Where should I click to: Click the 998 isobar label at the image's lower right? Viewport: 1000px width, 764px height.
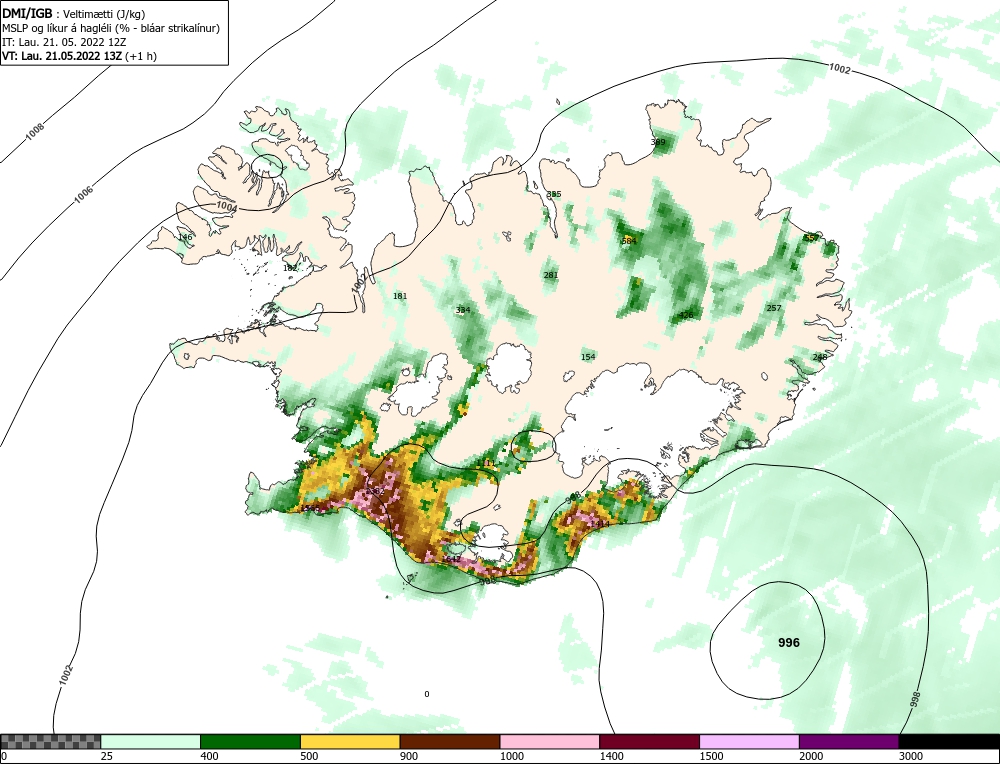pyautogui.click(x=916, y=702)
